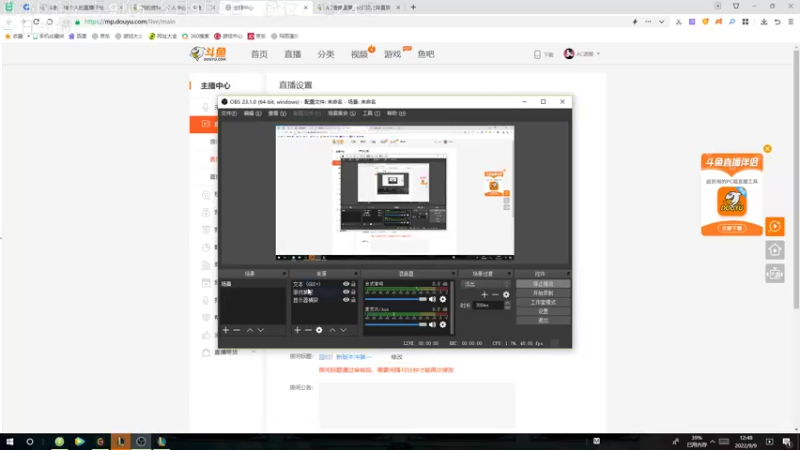This screenshot has width=800, height=450.
Task: Toggle visibility of game capture source
Action: tap(346, 292)
